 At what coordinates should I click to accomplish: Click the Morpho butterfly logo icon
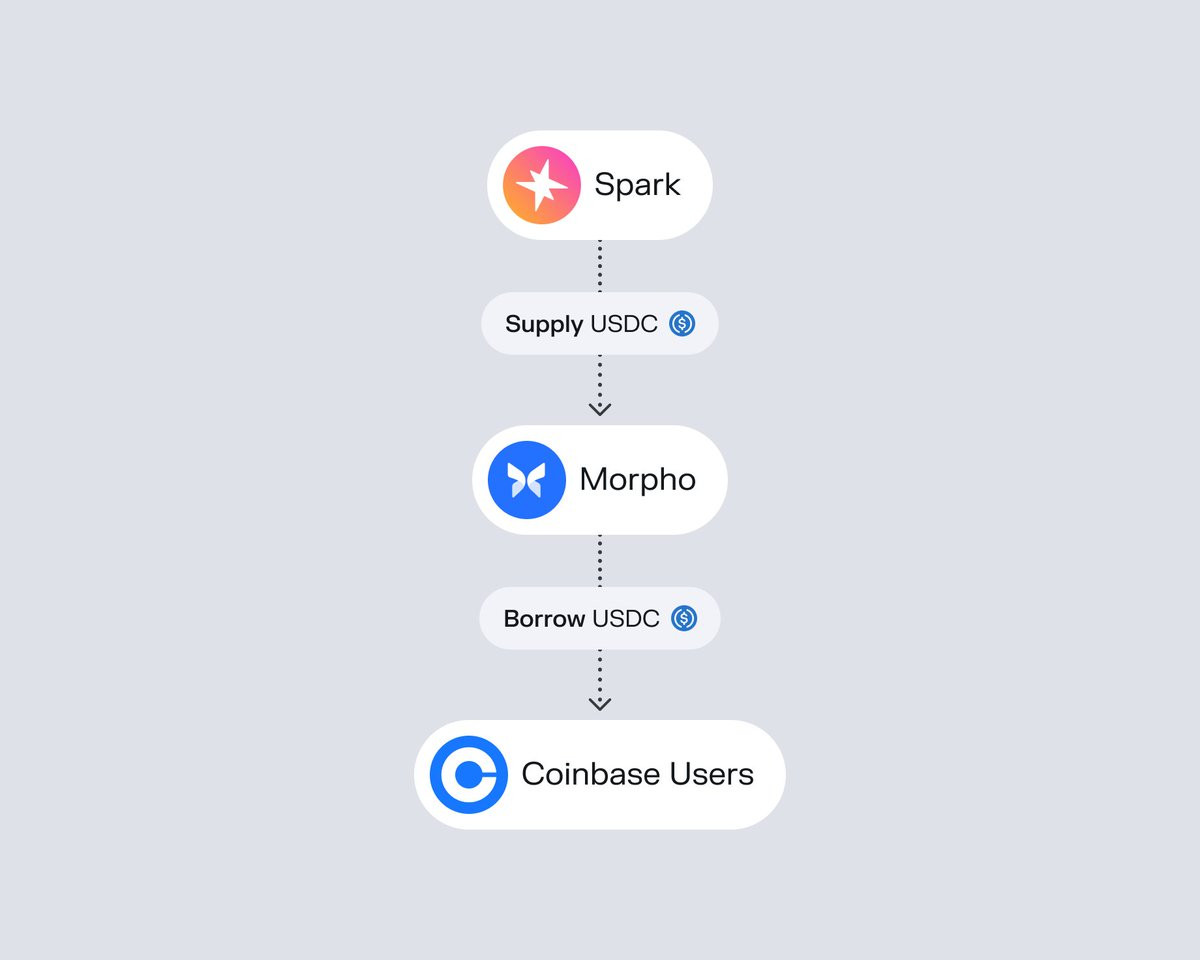[527, 480]
